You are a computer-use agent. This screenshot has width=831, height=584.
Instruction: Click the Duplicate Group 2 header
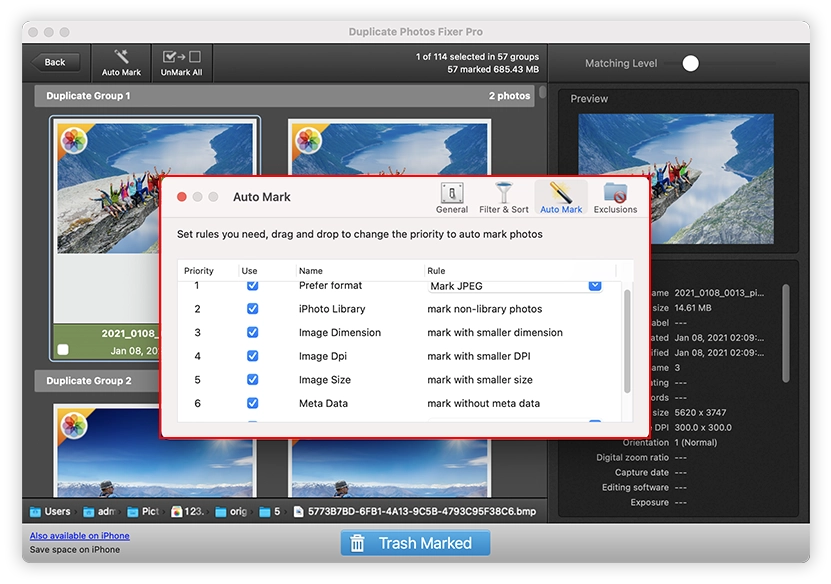[x=98, y=381]
